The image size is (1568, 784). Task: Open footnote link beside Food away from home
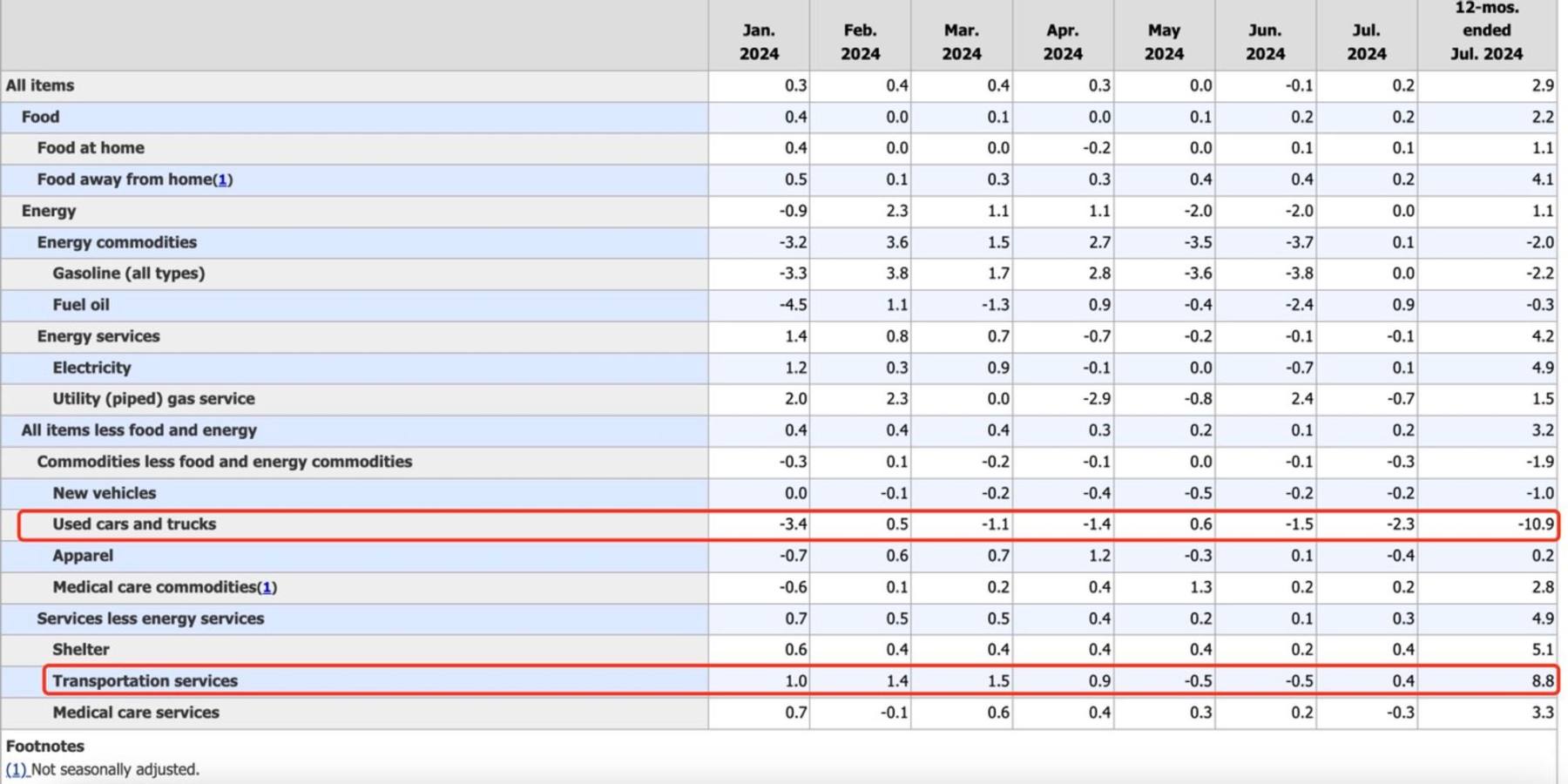click(x=223, y=179)
